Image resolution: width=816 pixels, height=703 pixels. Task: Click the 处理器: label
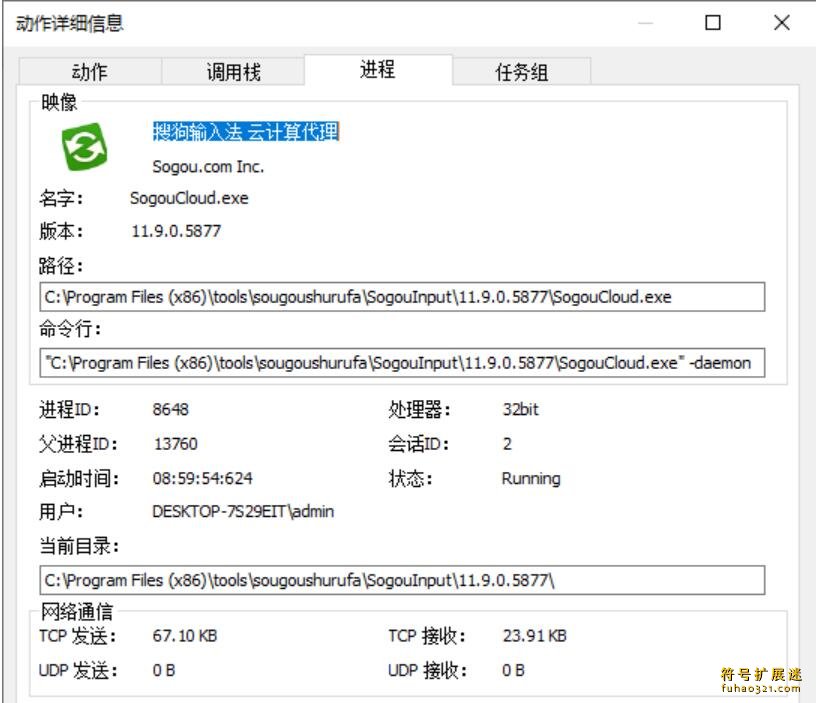click(x=419, y=410)
